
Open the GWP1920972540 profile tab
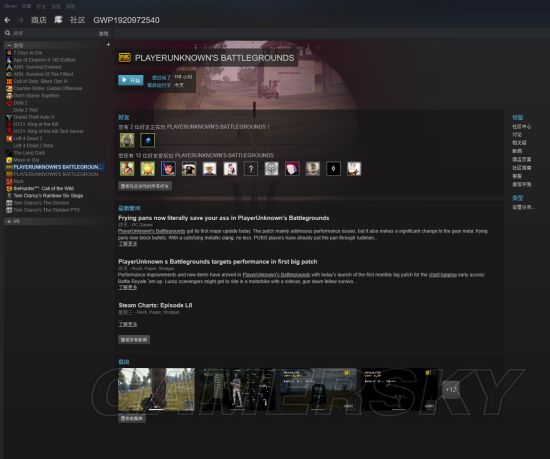pyautogui.click(x=126, y=20)
